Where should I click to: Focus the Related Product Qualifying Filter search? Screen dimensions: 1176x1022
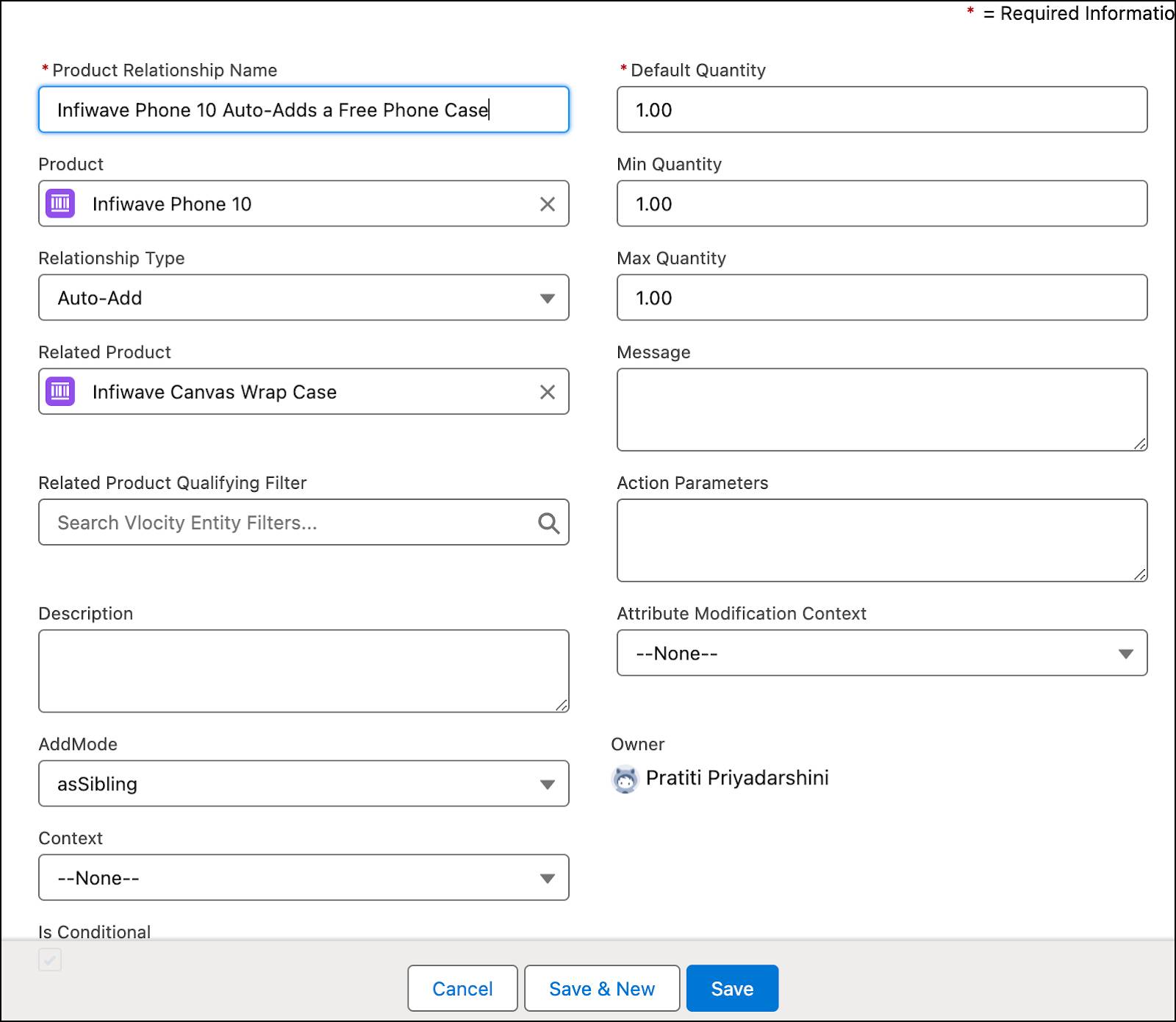coord(304,522)
